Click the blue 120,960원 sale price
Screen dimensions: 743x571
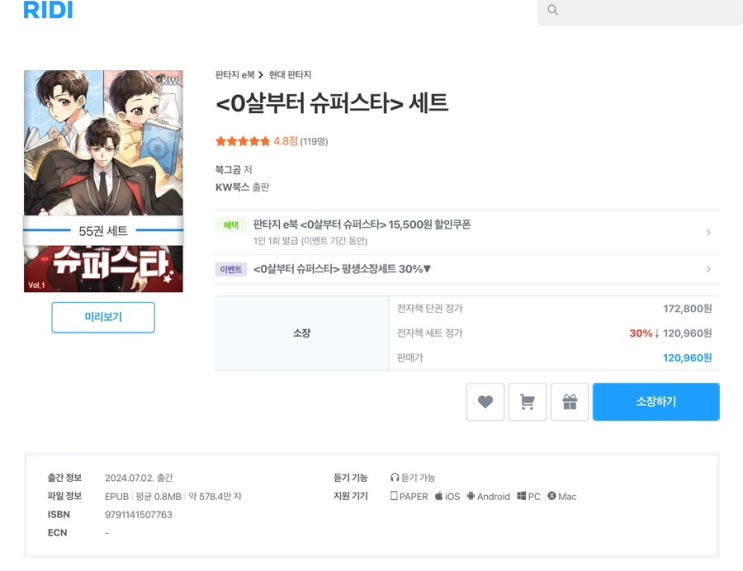pos(687,358)
